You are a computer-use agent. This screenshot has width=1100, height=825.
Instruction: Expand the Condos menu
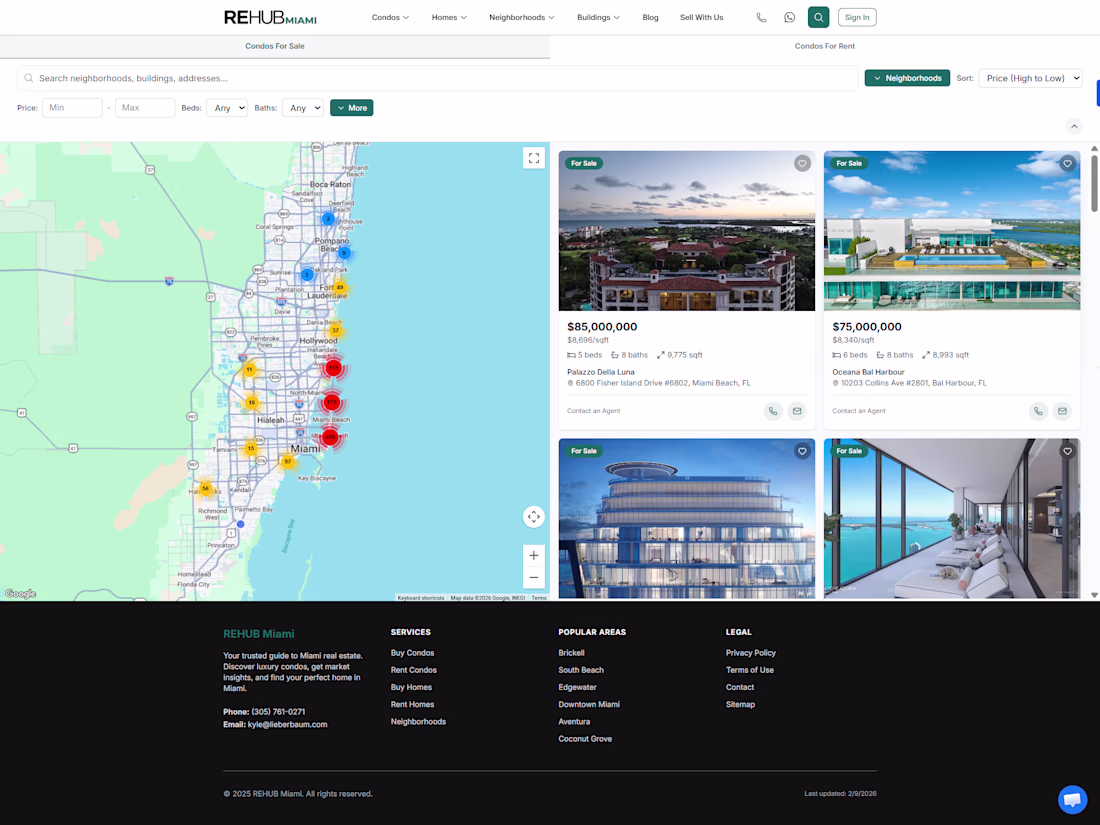(390, 18)
